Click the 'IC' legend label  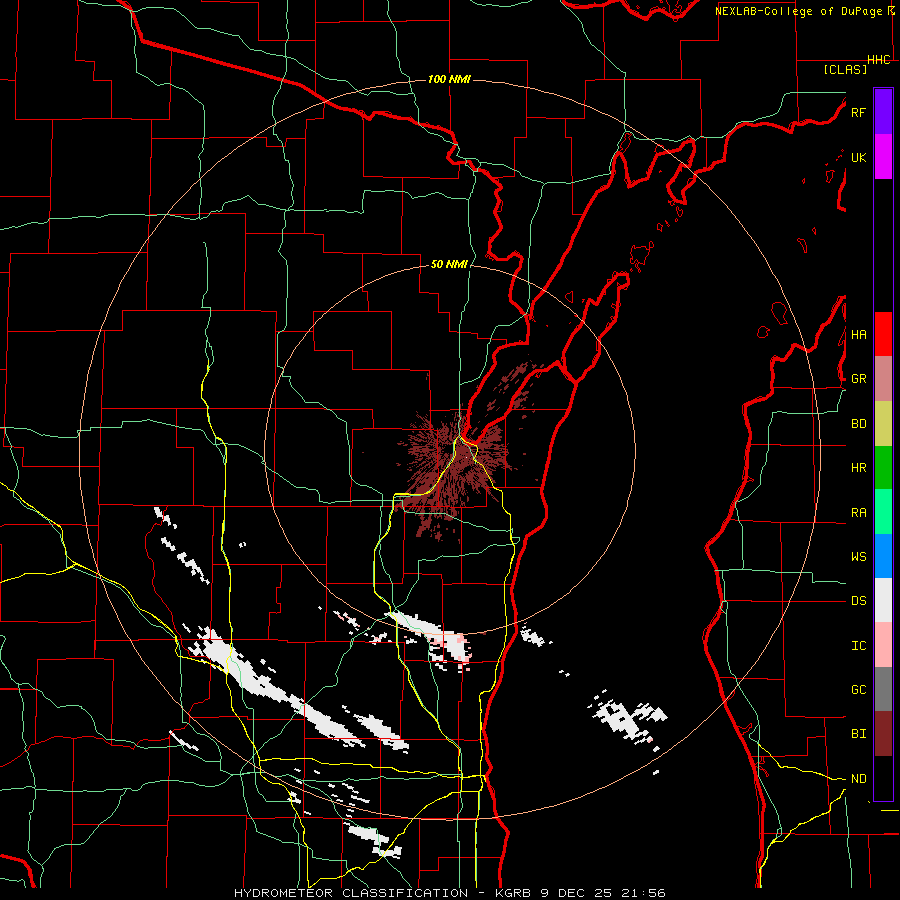point(858,646)
